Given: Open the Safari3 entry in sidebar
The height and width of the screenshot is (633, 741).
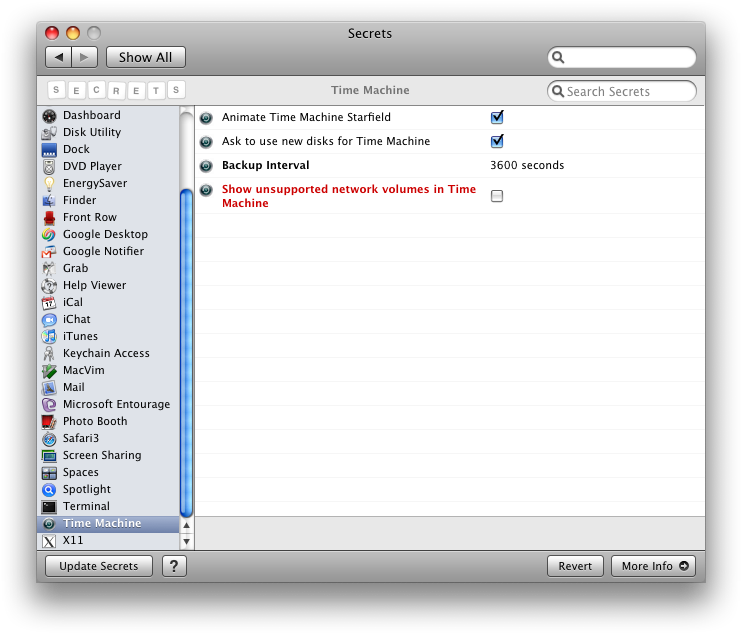Looking at the screenshot, I should (81, 439).
